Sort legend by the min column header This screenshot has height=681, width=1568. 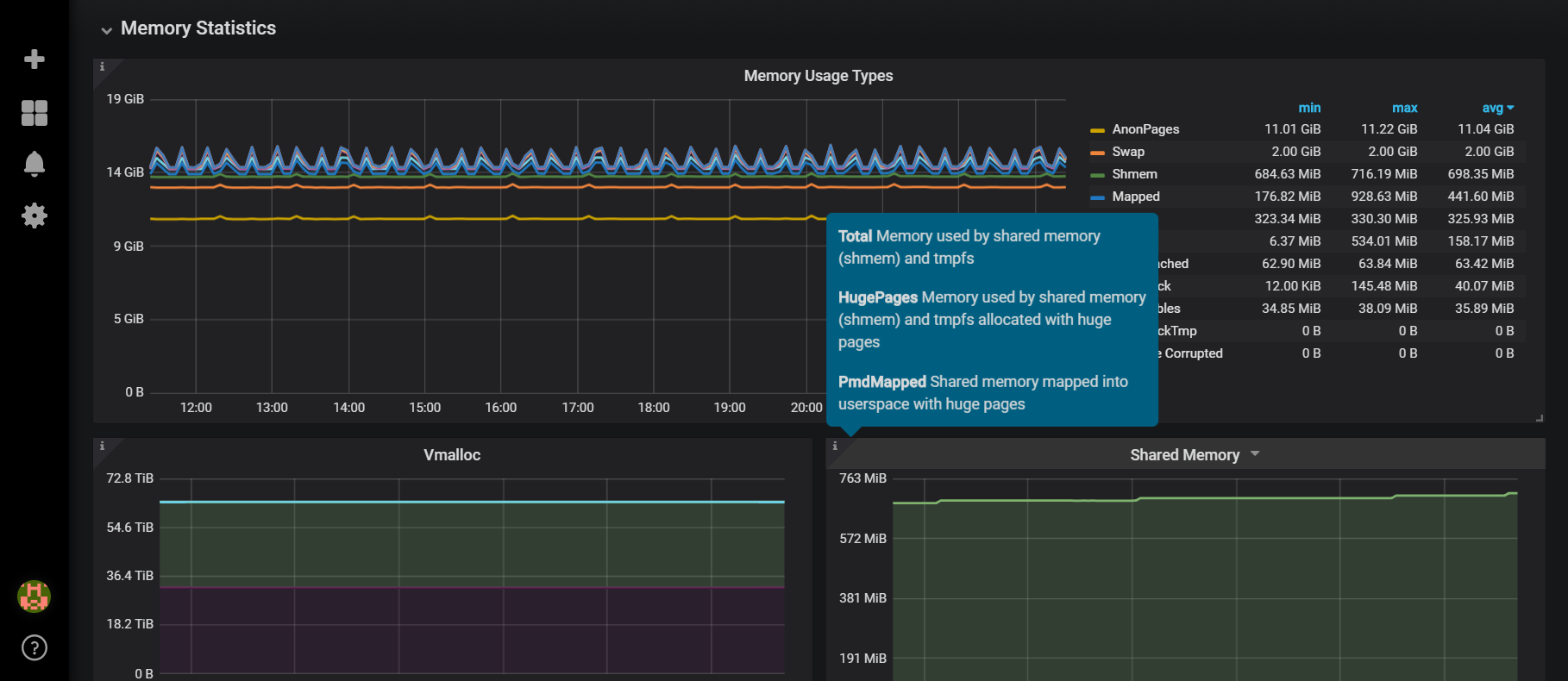tap(1308, 108)
